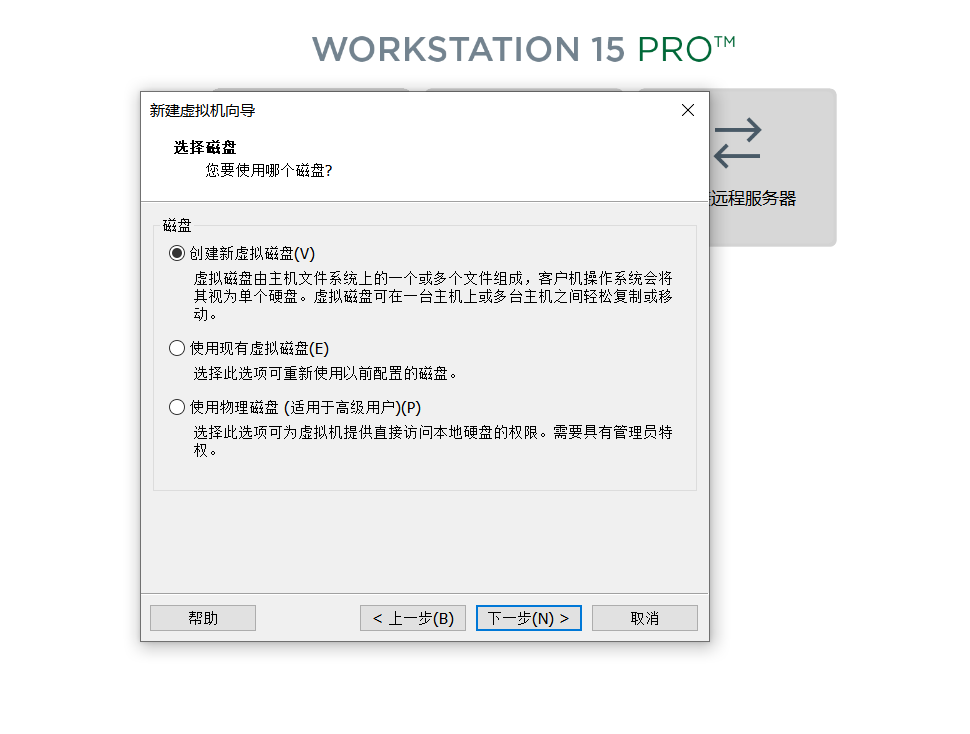The image size is (970, 734).
Task: Select the 创建新虚拟磁盘(V) radio button
Action: coord(177,254)
